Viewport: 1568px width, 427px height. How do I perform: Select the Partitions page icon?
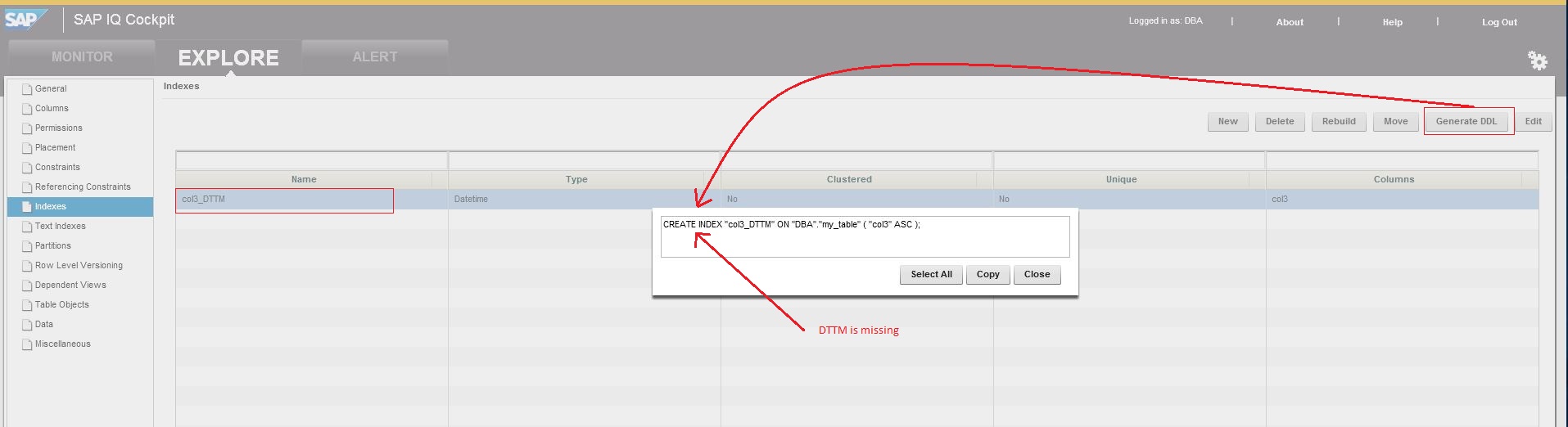[27, 246]
